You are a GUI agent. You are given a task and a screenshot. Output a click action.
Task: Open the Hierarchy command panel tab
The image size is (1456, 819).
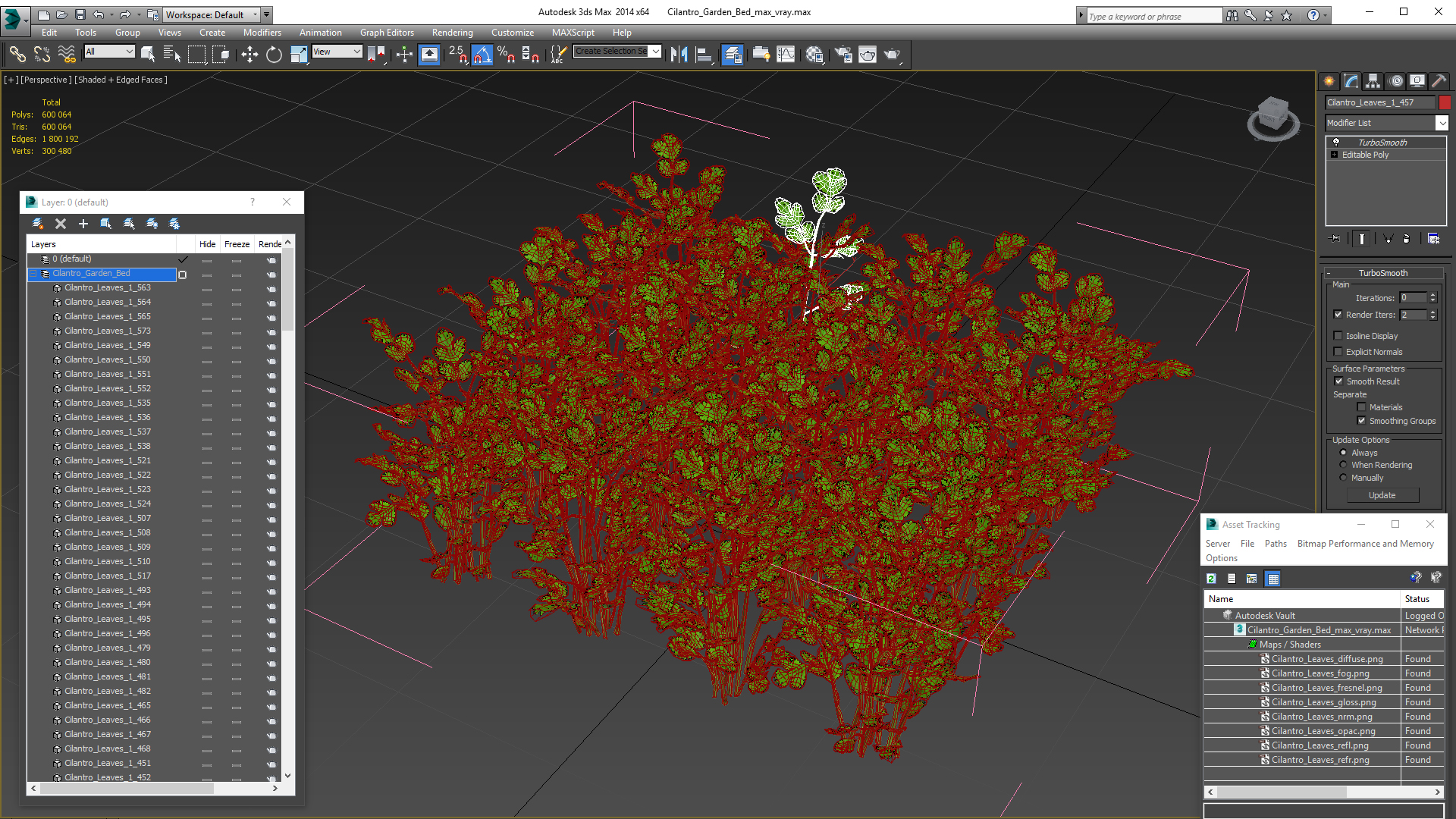1373,81
